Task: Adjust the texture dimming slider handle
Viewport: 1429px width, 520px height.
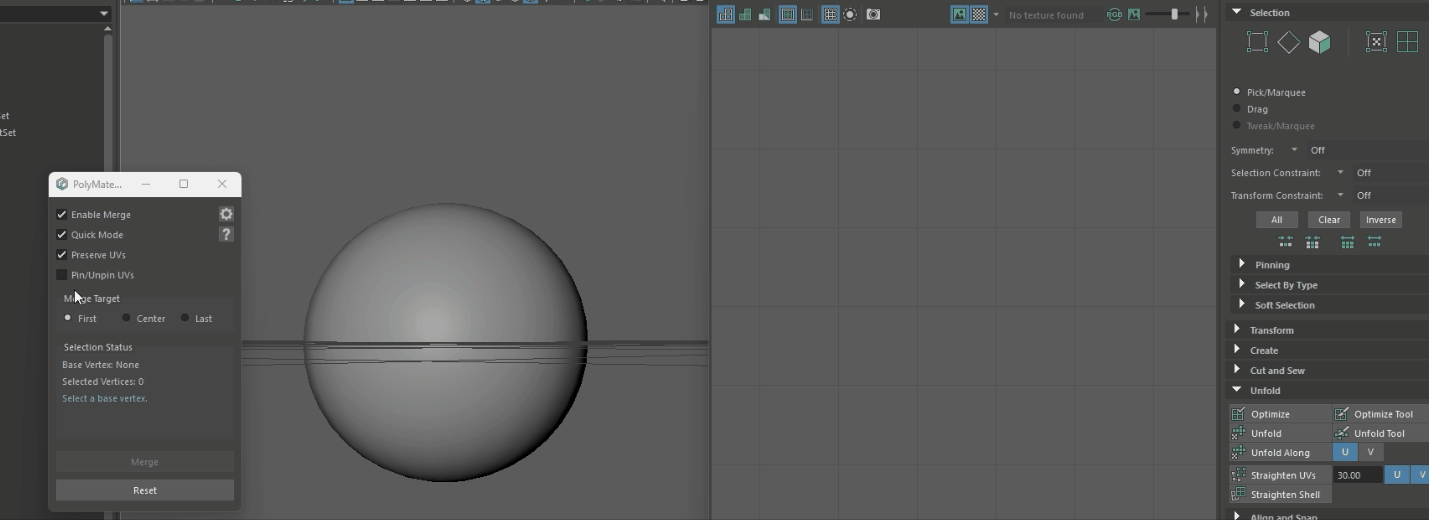Action: click(1174, 14)
